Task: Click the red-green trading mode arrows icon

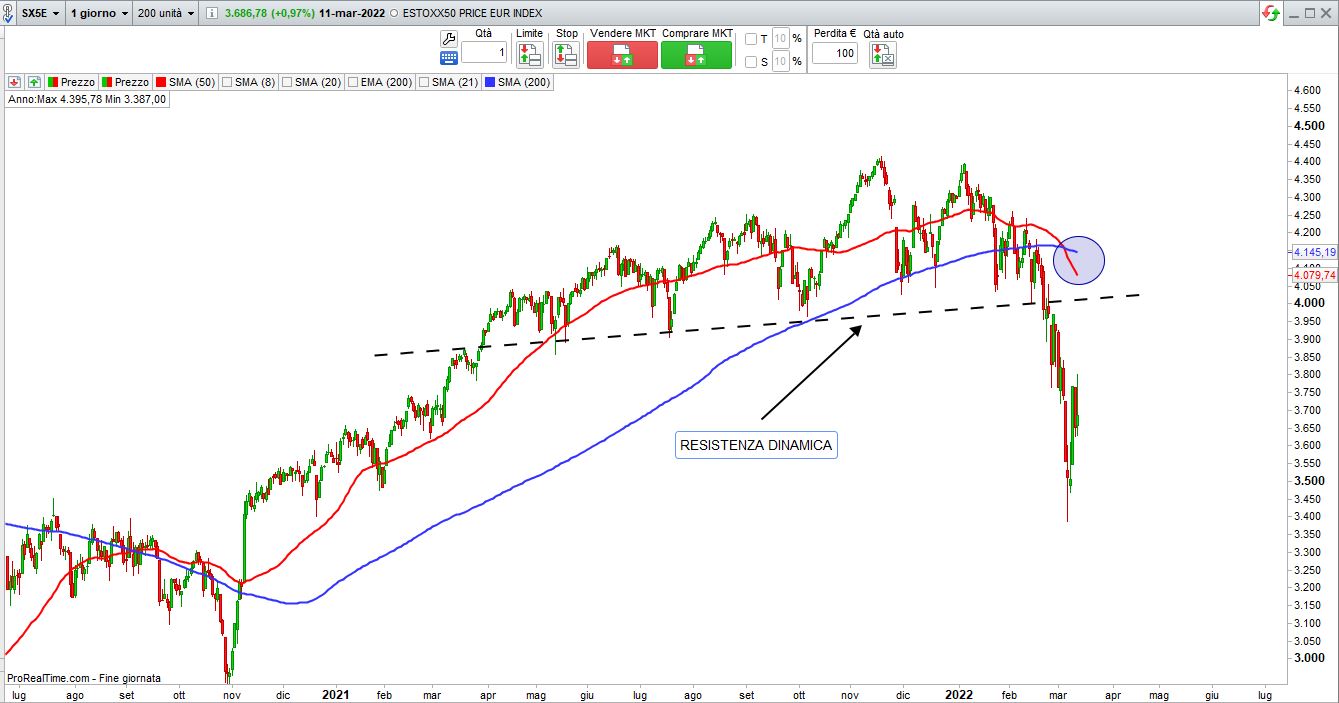Action: 1271,13
